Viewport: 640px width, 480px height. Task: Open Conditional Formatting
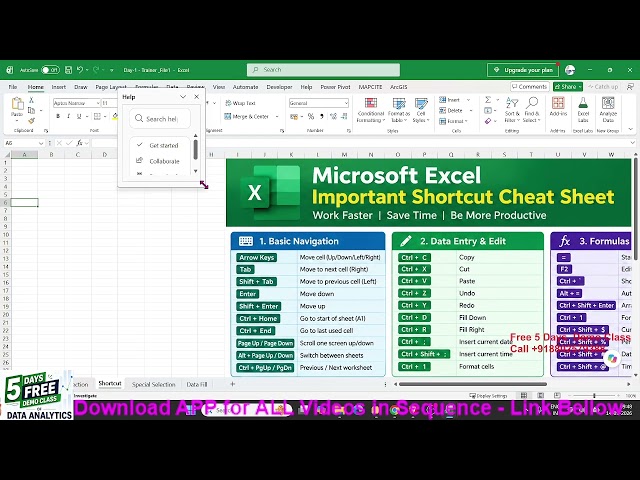click(x=371, y=110)
